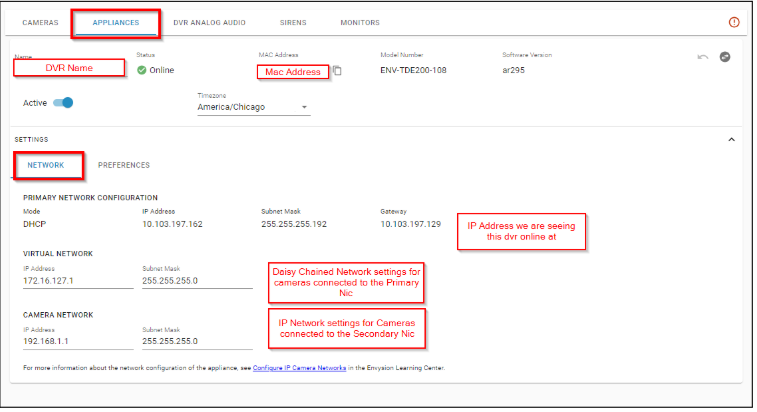
Task: Click the Virtual Network IP Address field
Action: pos(77,280)
